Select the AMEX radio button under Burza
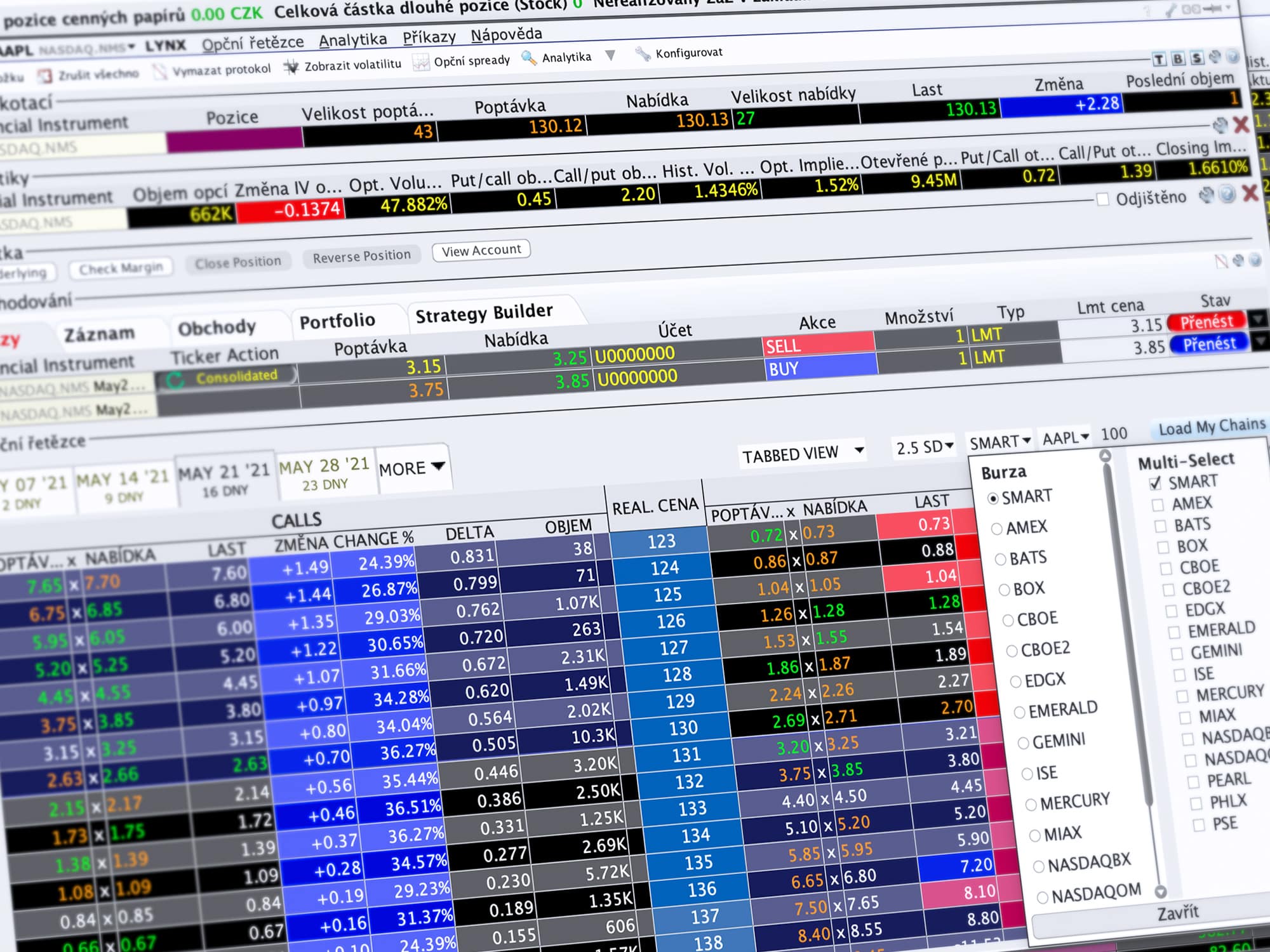Image resolution: width=1270 pixels, height=952 pixels. pyautogui.click(x=996, y=529)
